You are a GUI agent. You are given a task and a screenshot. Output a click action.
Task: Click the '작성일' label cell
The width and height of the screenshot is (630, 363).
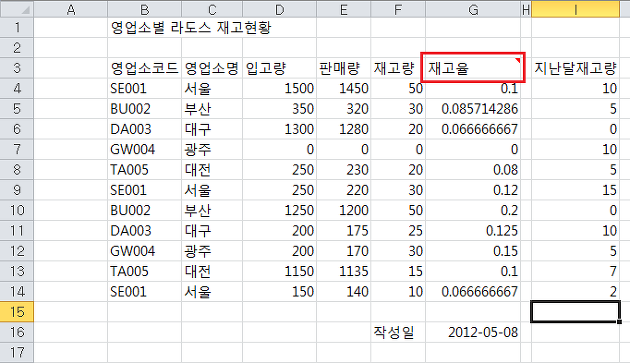[398, 332]
